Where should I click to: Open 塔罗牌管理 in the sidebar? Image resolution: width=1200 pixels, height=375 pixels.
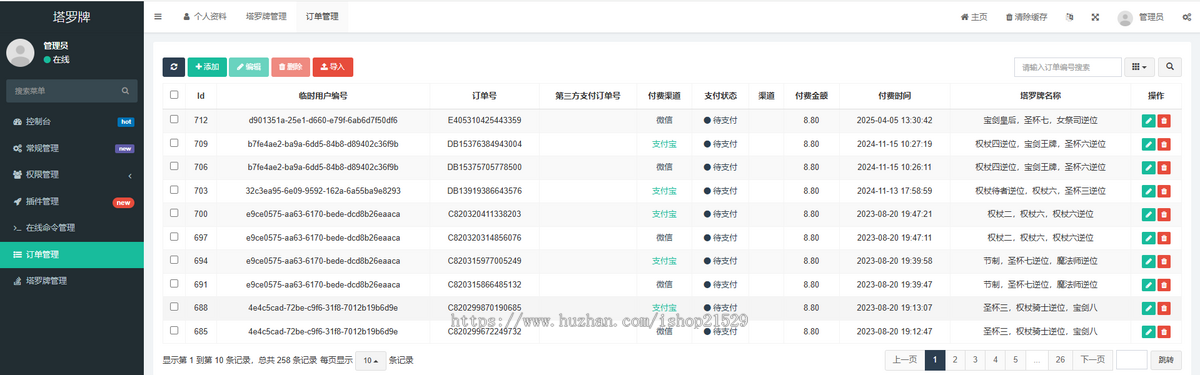72,281
